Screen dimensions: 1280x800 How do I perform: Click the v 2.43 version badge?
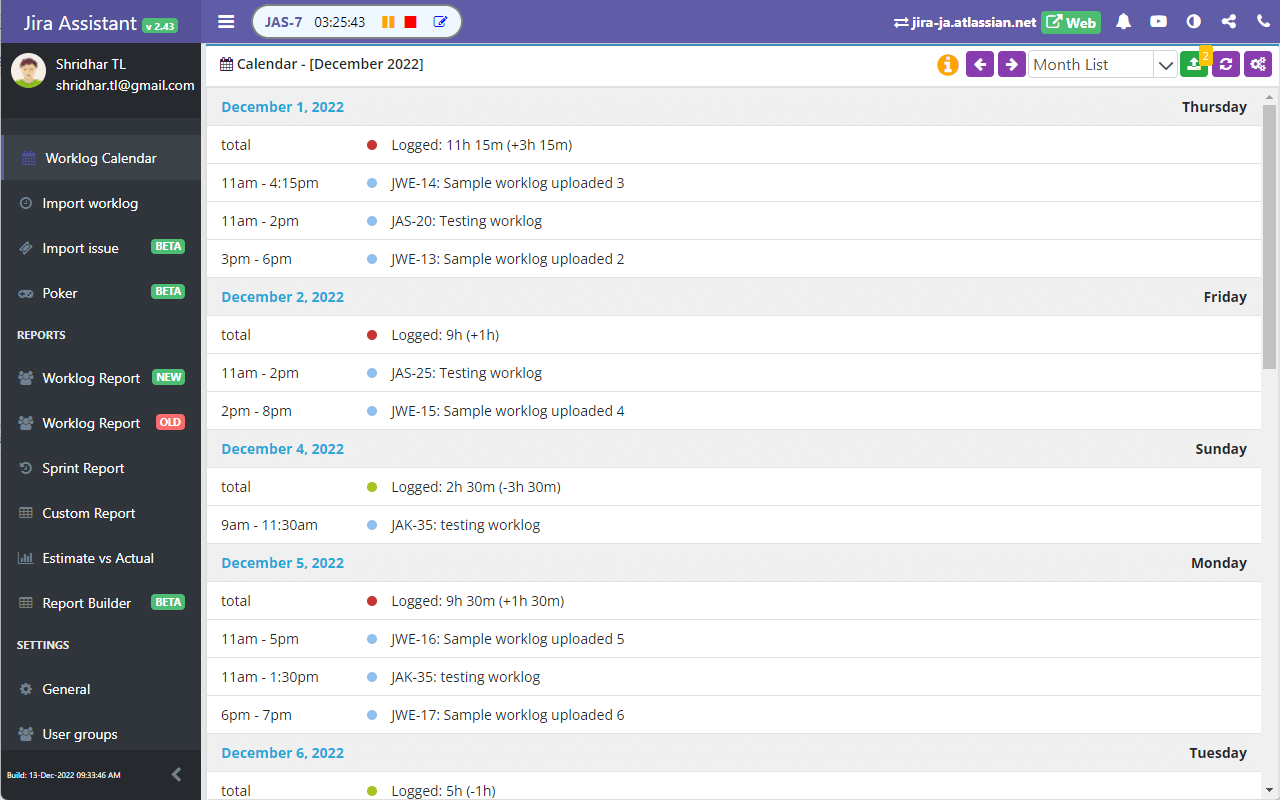[x=160, y=26]
